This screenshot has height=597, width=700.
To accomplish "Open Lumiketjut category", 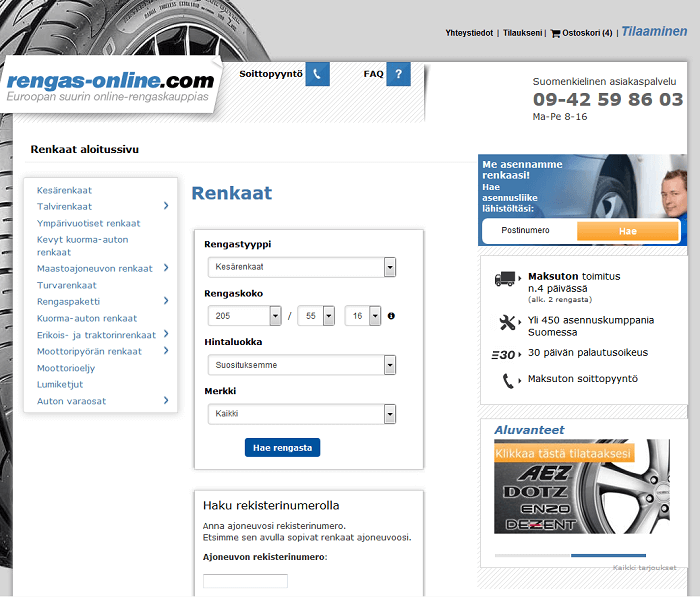I will coord(60,384).
